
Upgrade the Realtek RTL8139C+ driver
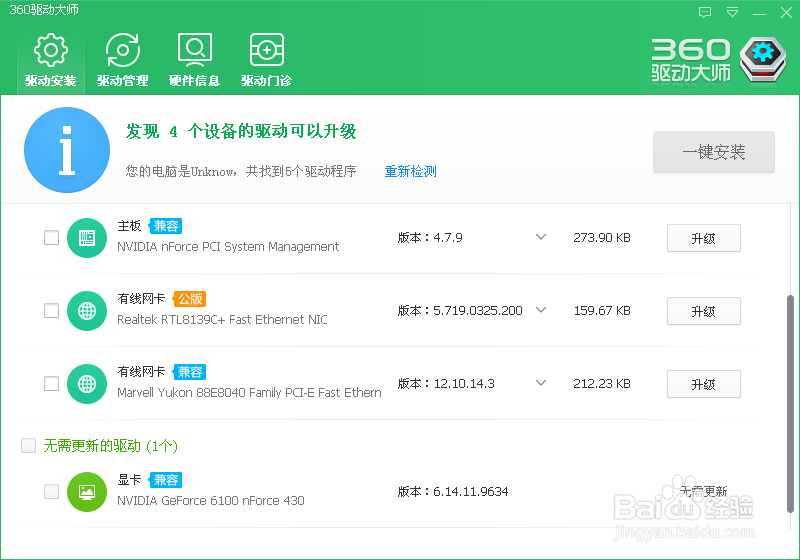tap(704, 311)
